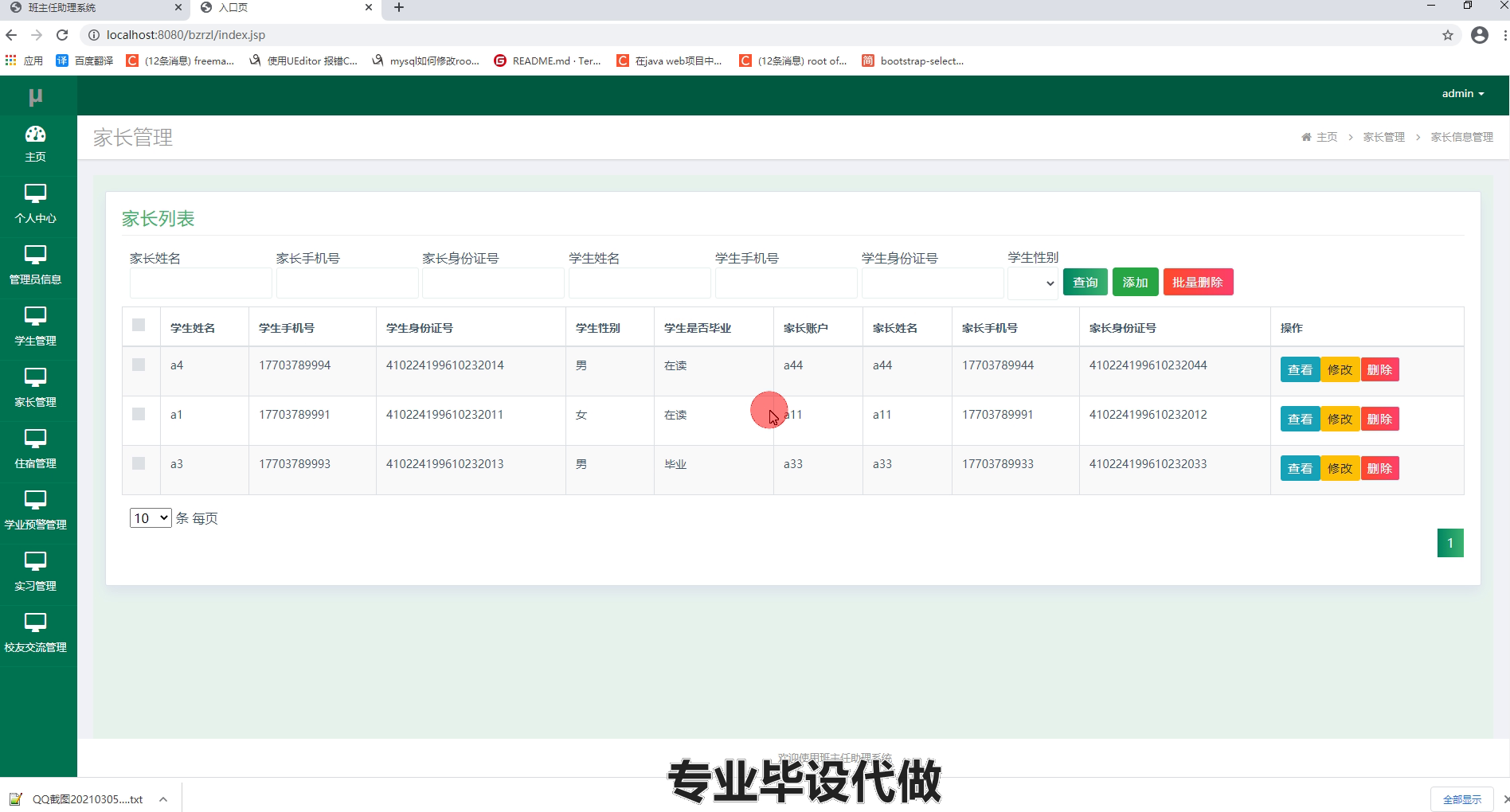Image resolution: width=1510 pixels, height=812 pixels.
Task: Open the 主页 dashboard icon in sidebar
Action: click(x=35, y=134)
